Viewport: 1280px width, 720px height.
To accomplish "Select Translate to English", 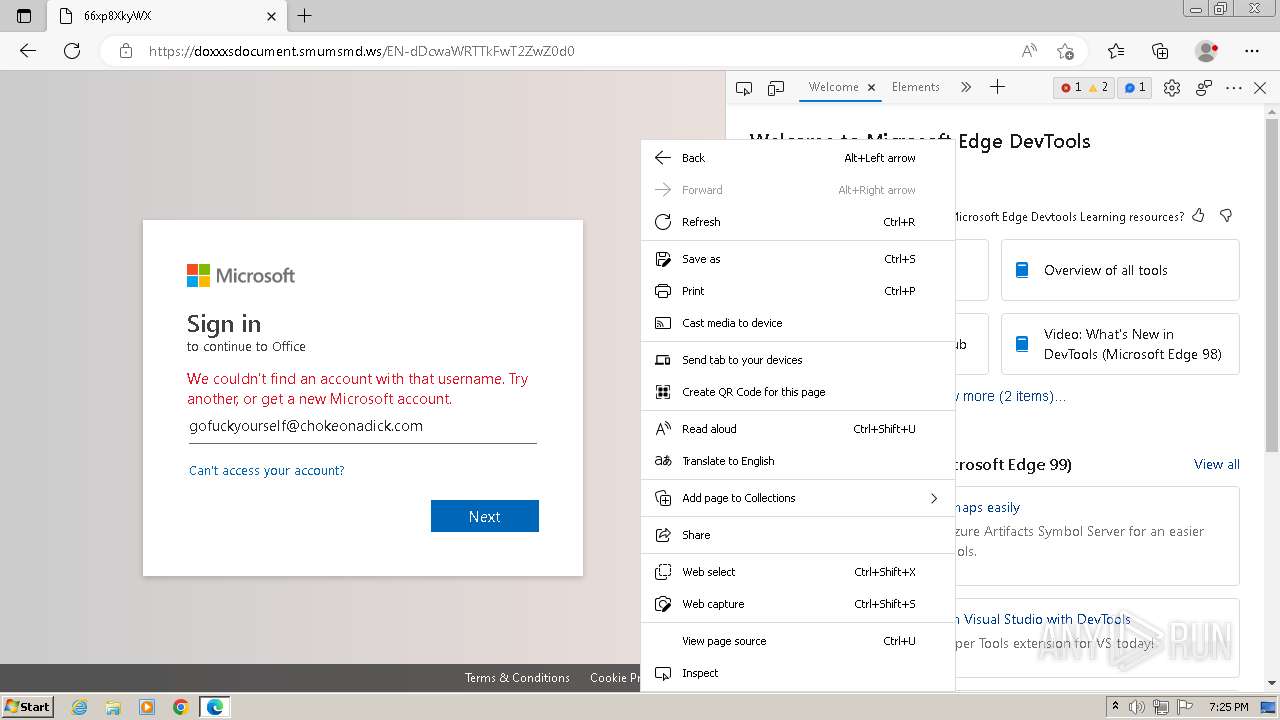I will click(798, 461).
